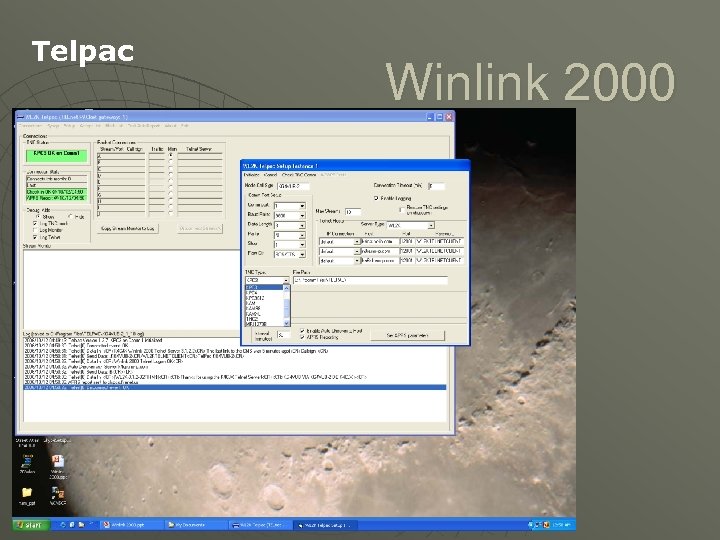Click the first Telnet host name field
The width and height of the screenshot is (720, 540).
[380, 242]
